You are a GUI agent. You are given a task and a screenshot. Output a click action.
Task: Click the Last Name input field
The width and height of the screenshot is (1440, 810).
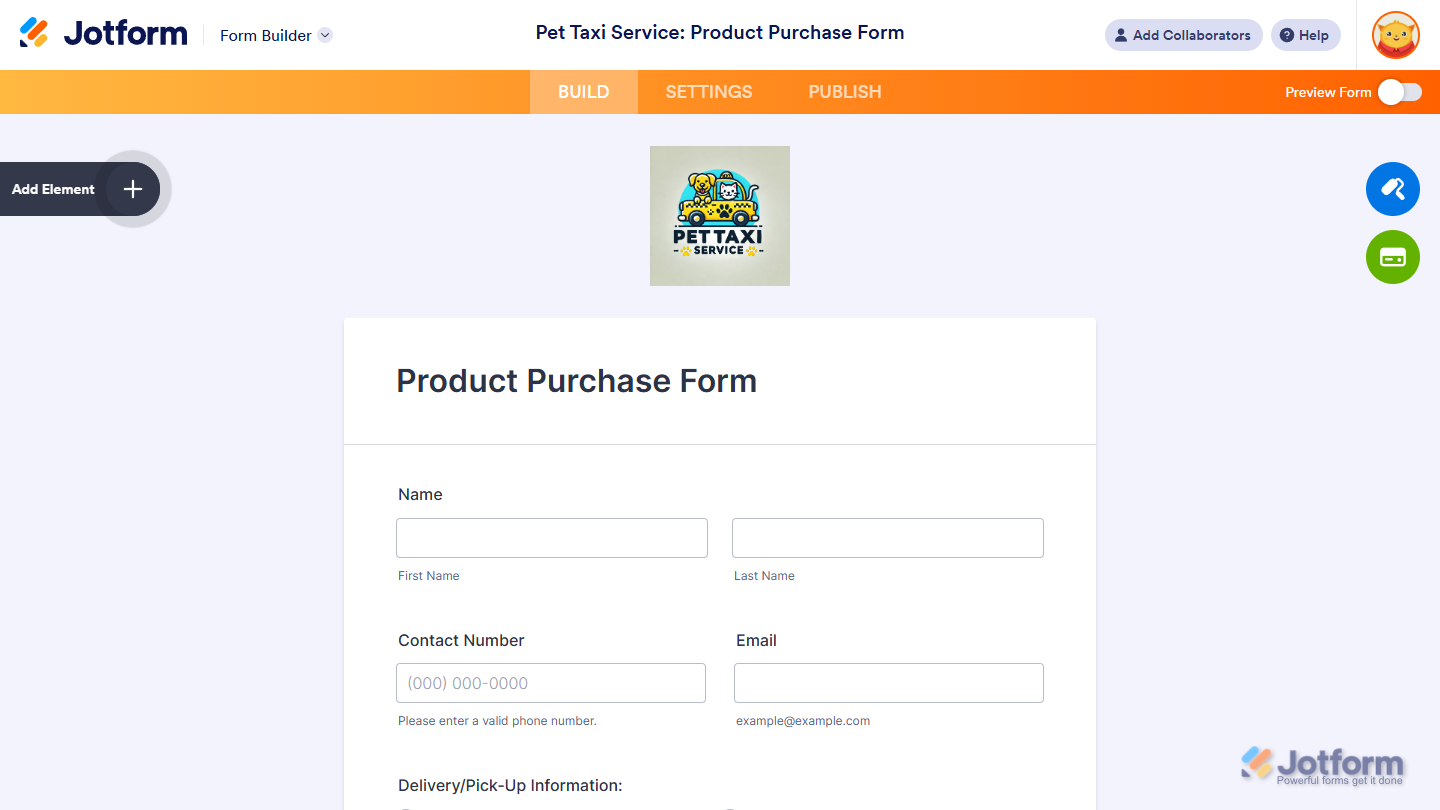pos(888,538)
